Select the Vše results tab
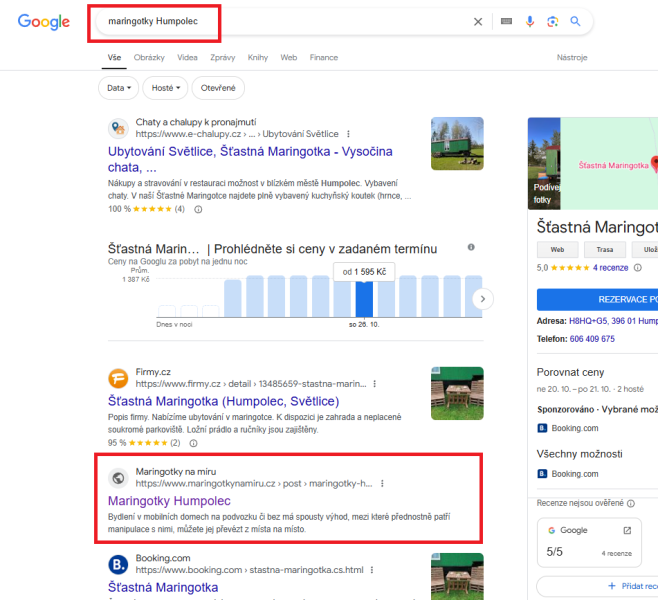 pyautogui.click(x=114, y=57)
